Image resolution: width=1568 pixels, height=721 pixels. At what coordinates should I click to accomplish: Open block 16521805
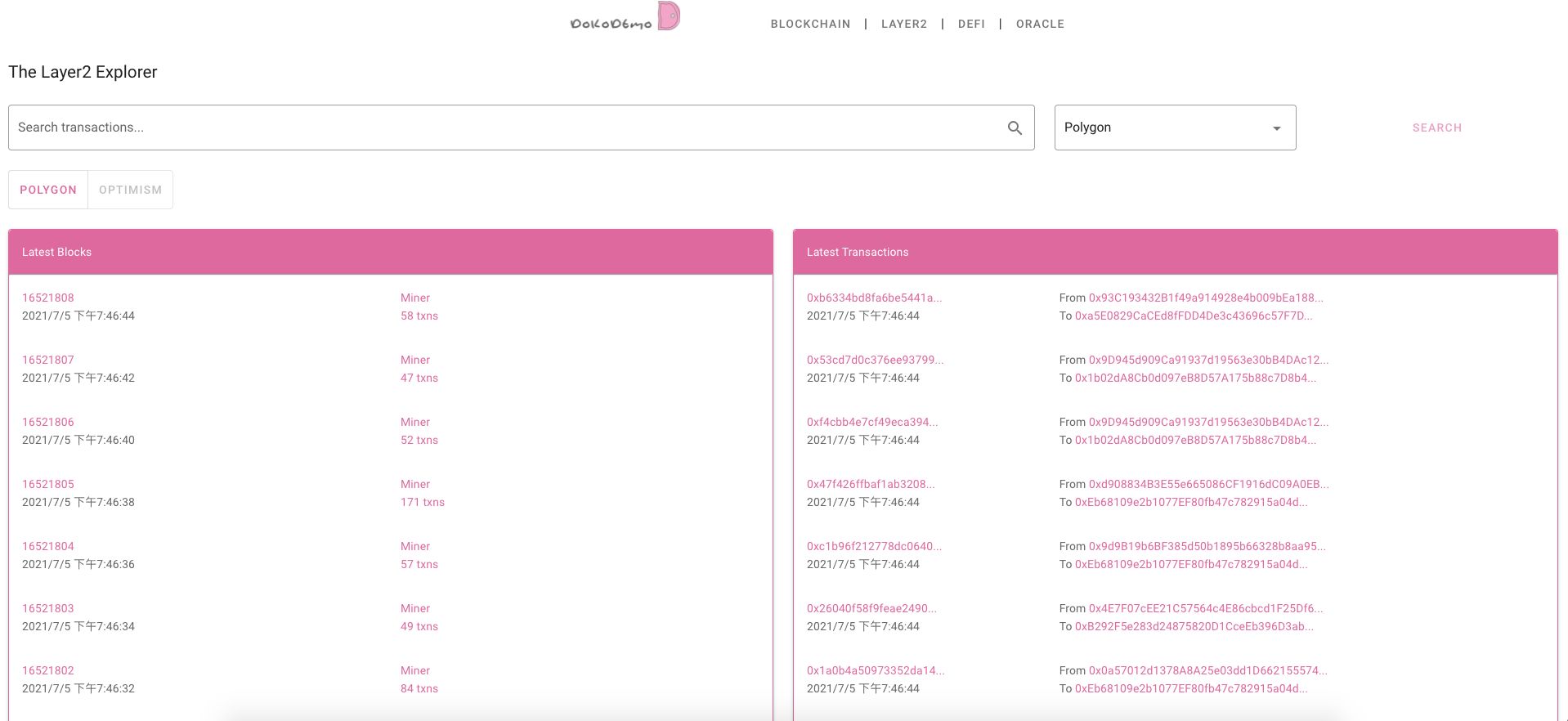tap(48, 484)
